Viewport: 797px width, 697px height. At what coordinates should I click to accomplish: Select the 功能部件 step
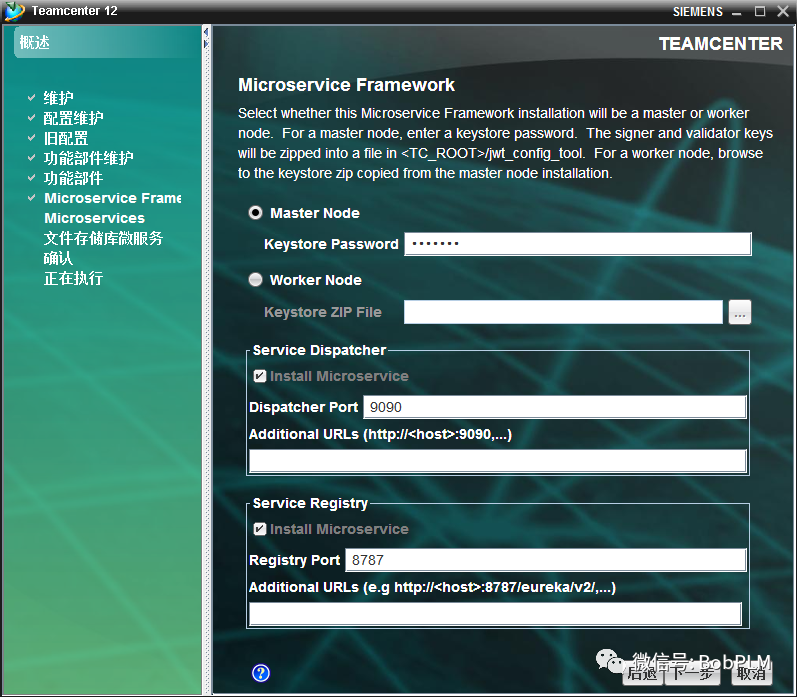73,178
